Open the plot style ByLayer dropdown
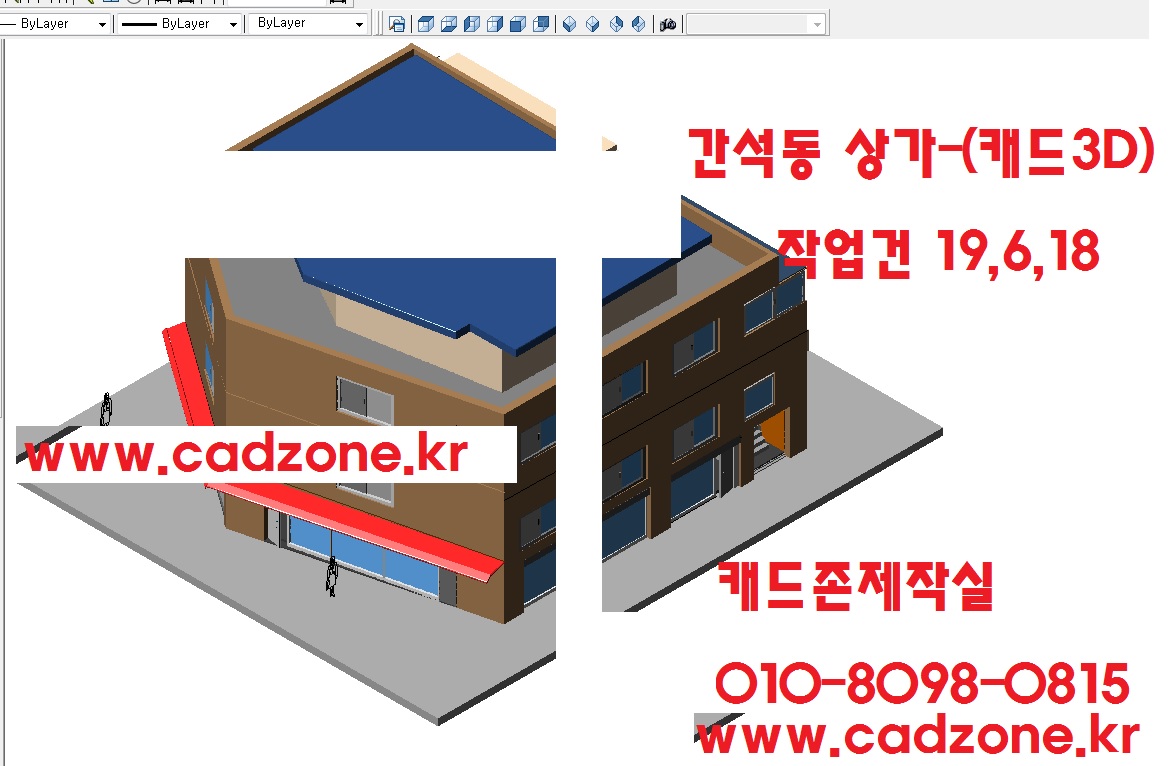 tap(308, 24)
